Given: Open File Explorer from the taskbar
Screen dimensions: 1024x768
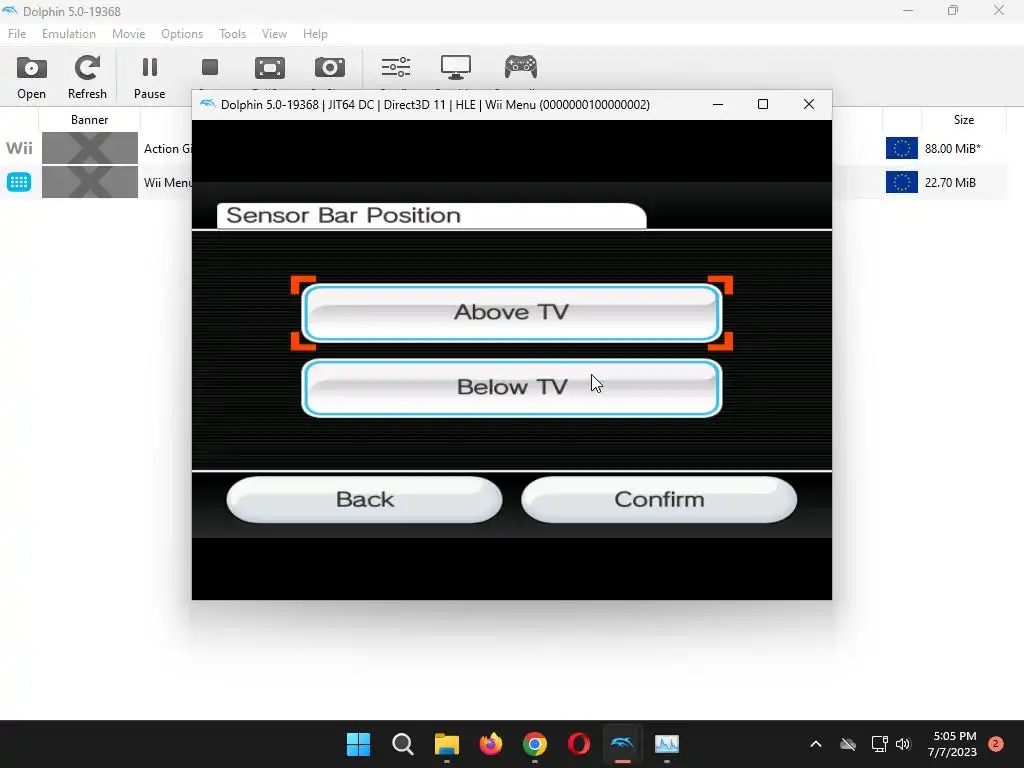Looking at the screenshot, I should [x=447, y=744].
